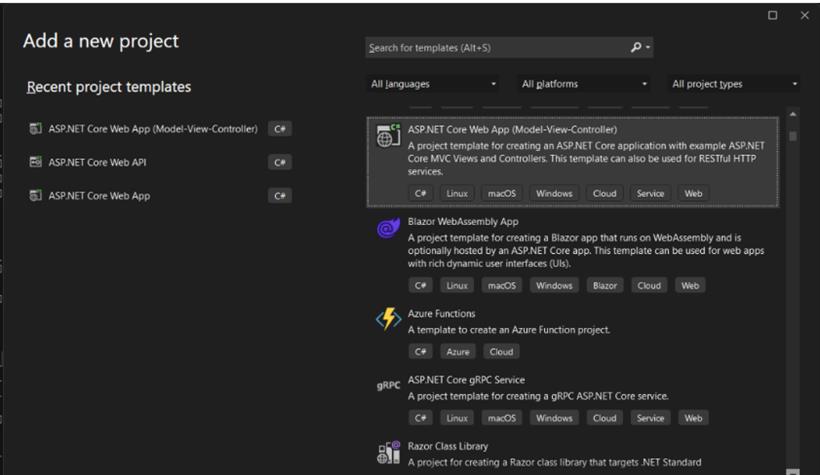
Task: Click the Web tag under MVC template
Action: pyautogui.click(x=693, y=194)
